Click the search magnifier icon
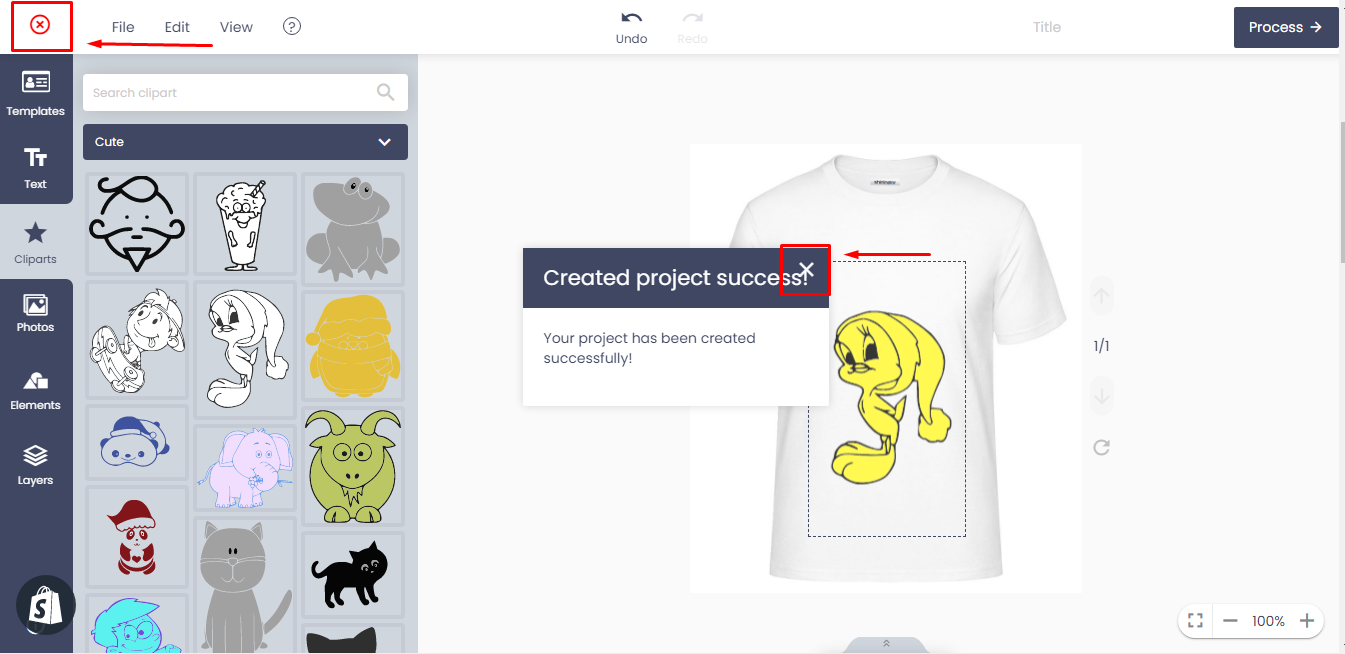The width and height of the screenshot is (1345, 654). 386,92
